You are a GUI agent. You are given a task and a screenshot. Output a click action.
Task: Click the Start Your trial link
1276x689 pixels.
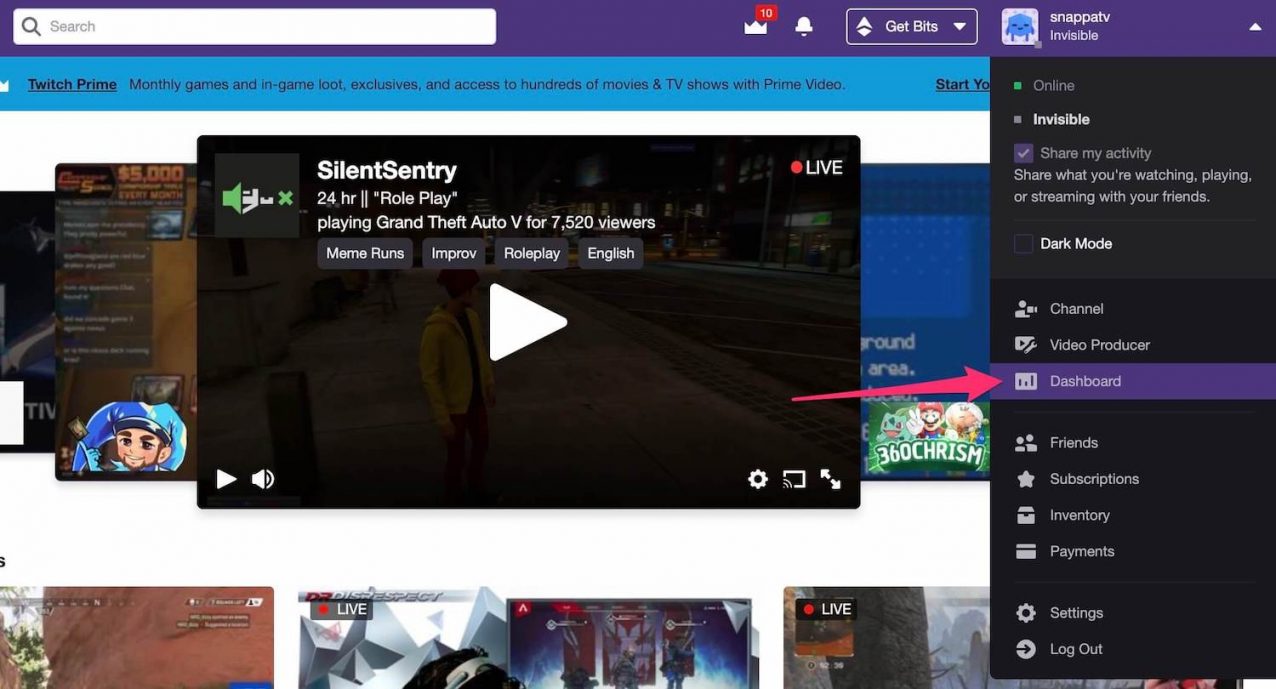[962, 84]
